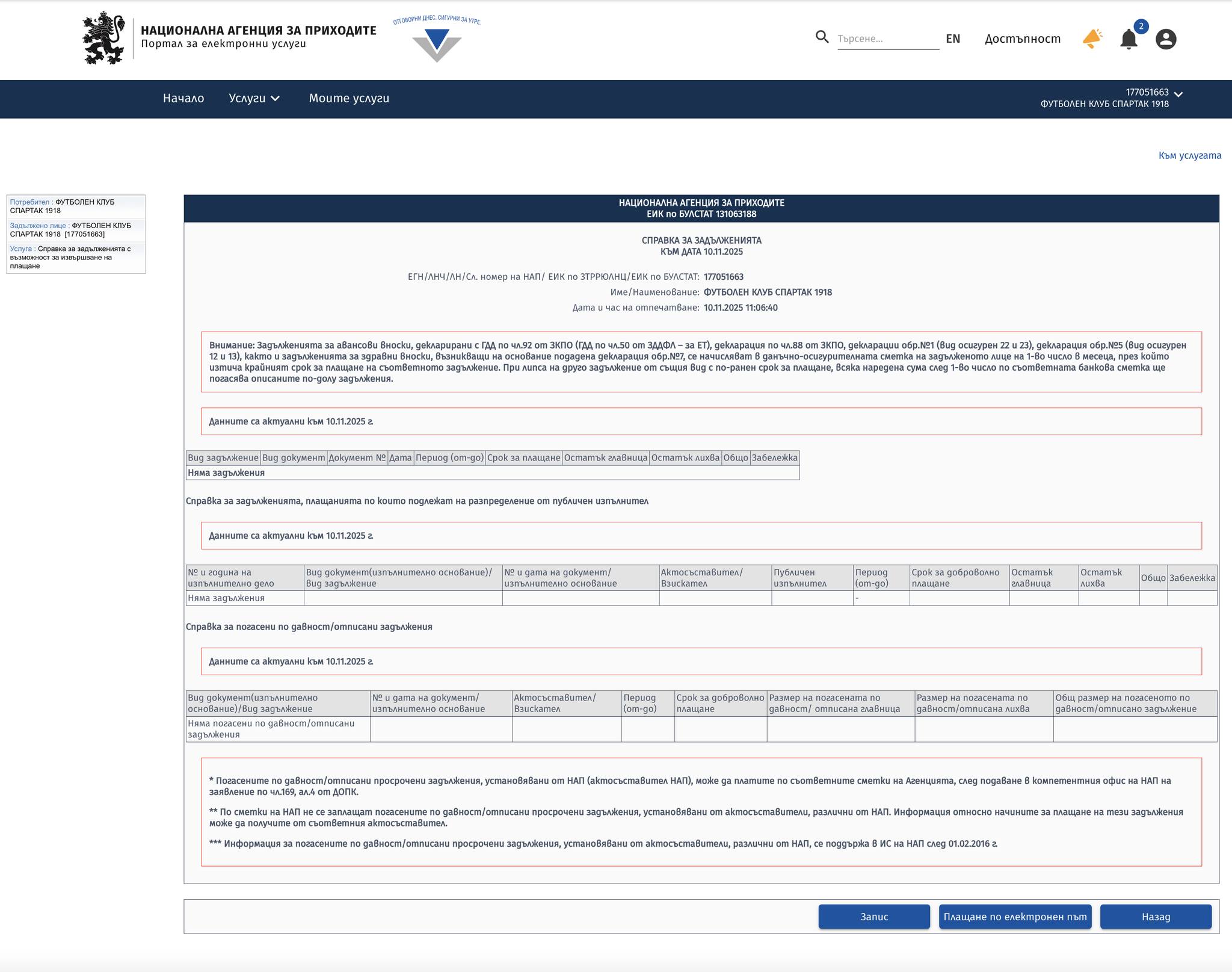
Task: Click the Назад button
Action: 1156,917
